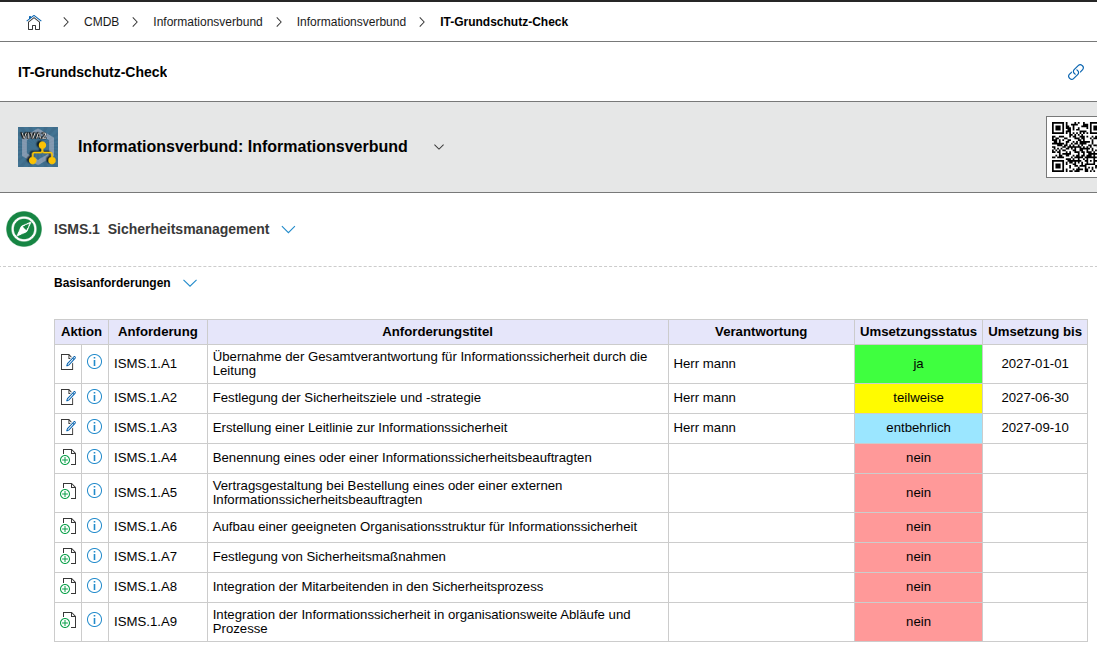This screenshot has width=1097, height=656.
Task: Collapse the Basisanforderungen section
Action: 190,283
